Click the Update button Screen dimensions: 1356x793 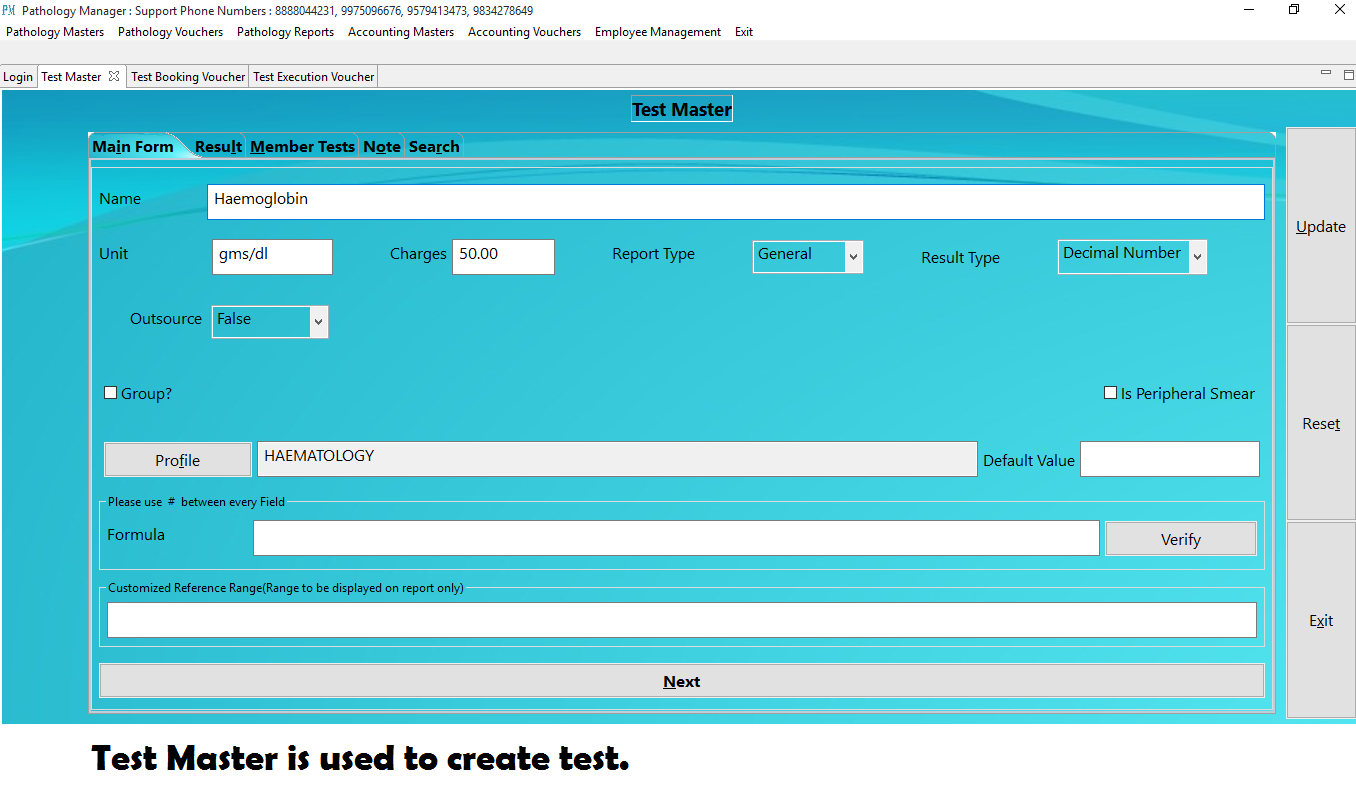1321,226
